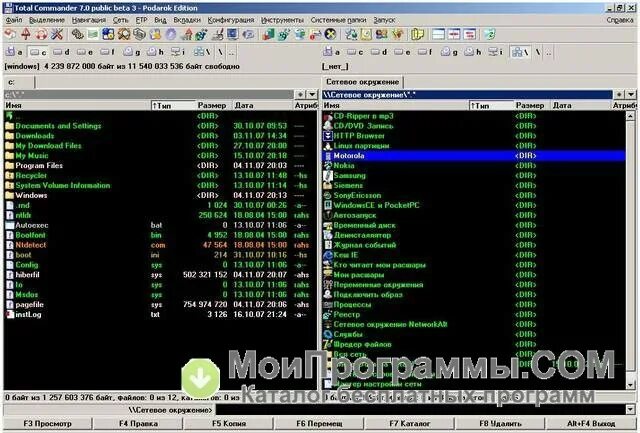Click root '\' button in right drive bar
640x433 pixels.
[538, 52]
